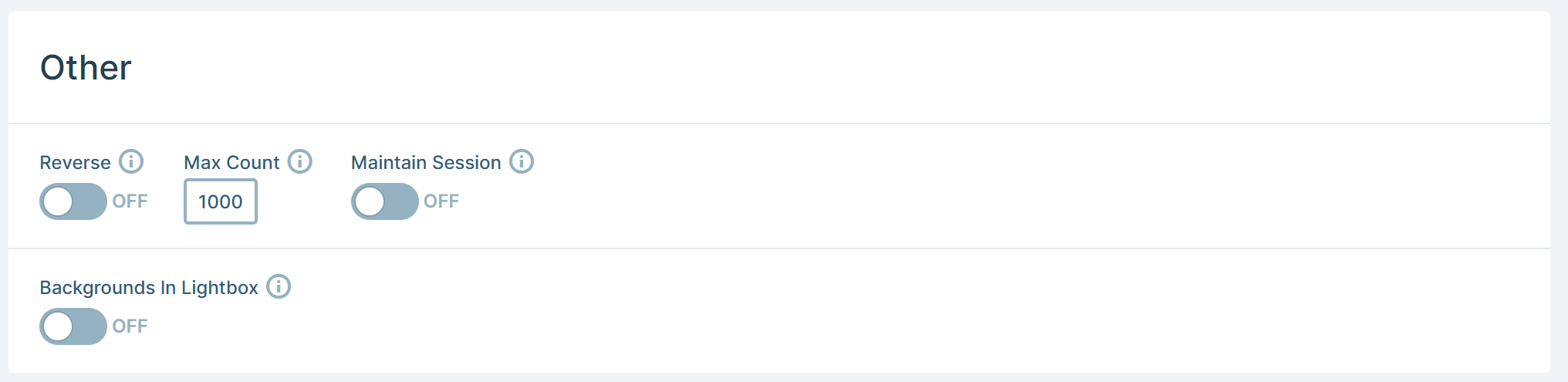Click the OFF text beside Maintain Session
Screen dimensions: 1568x382
(441, 201)
